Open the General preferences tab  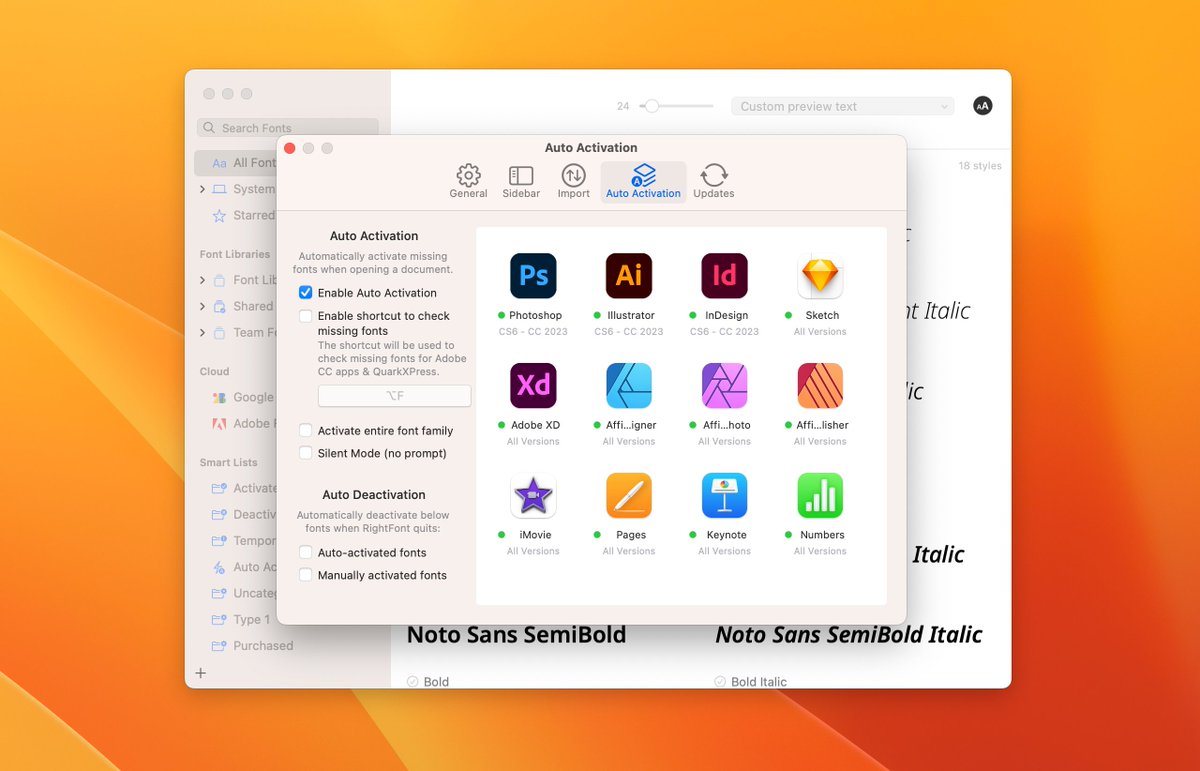(468, 182)
